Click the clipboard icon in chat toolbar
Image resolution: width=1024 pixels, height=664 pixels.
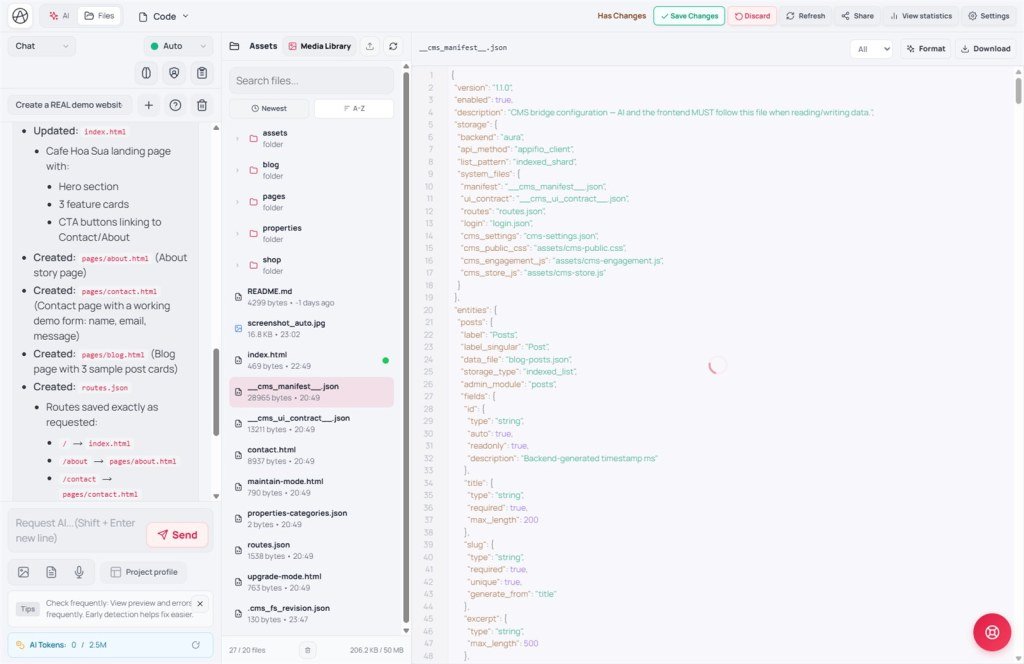pos(202,73)
